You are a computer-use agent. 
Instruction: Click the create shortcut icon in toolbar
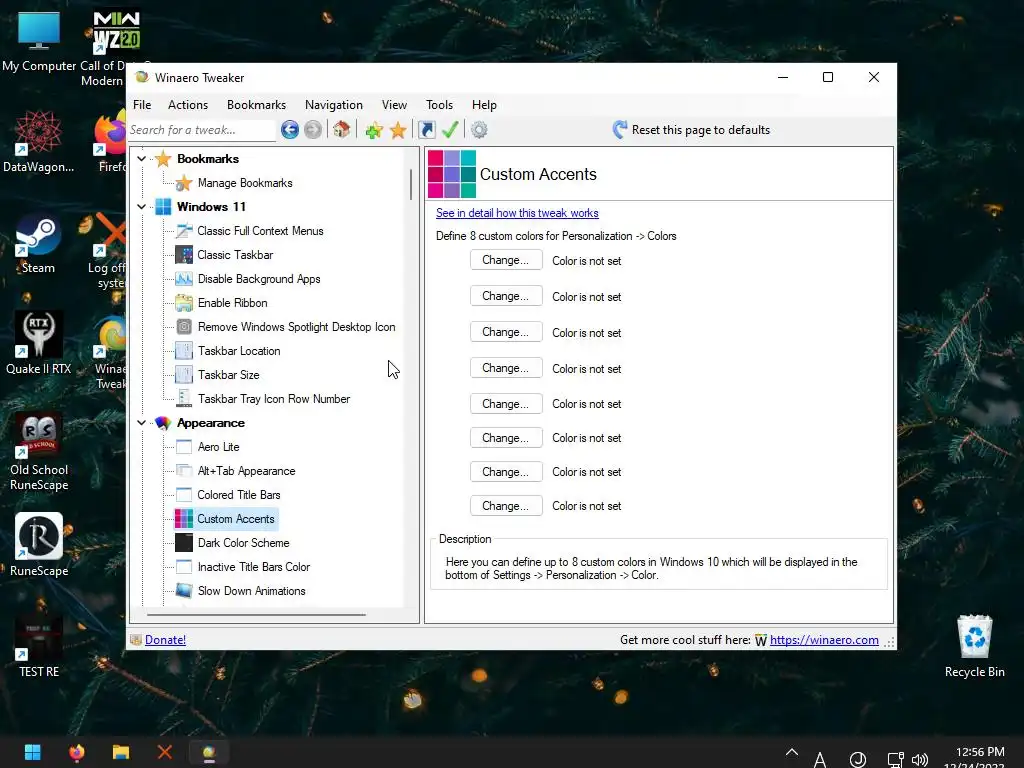(x=426, y=129)
